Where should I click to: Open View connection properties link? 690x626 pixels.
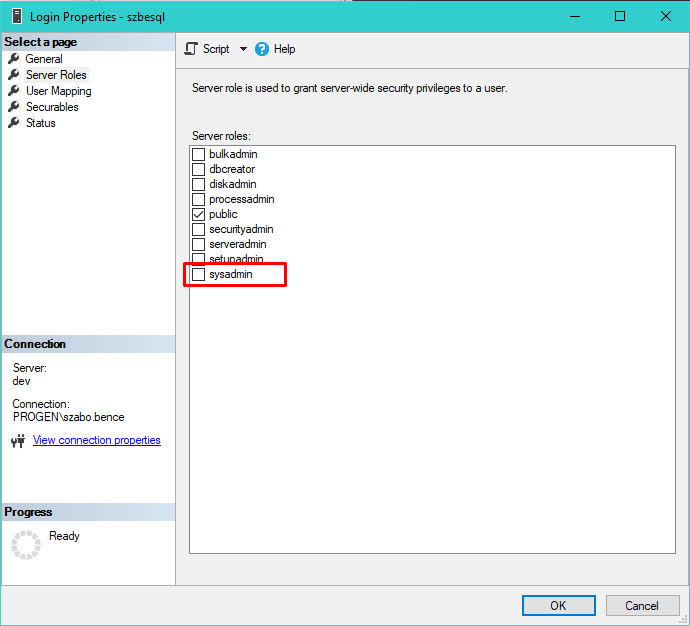tap(97, 440)
